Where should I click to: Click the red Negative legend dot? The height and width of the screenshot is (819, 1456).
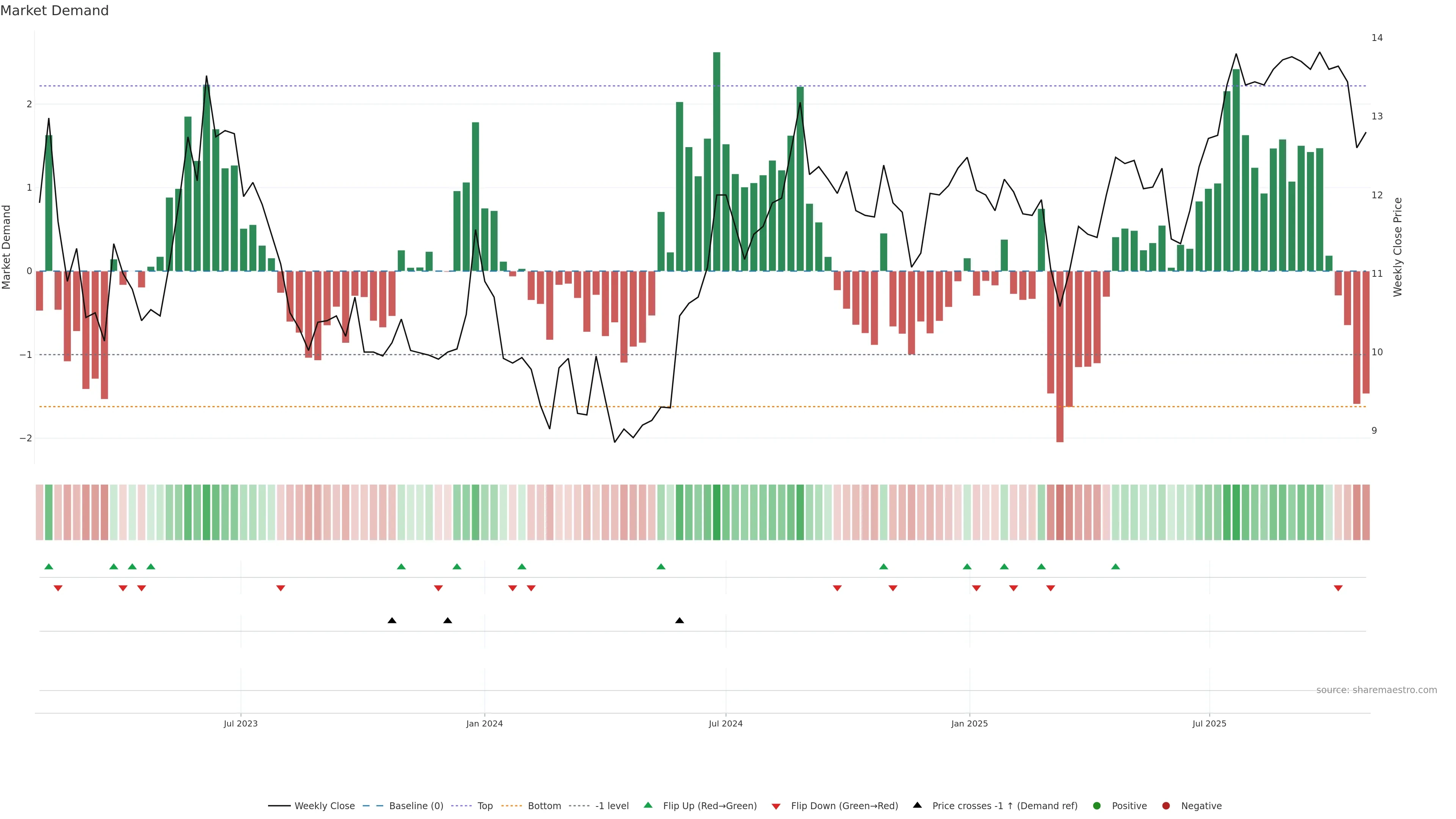tap(1166, 805)
